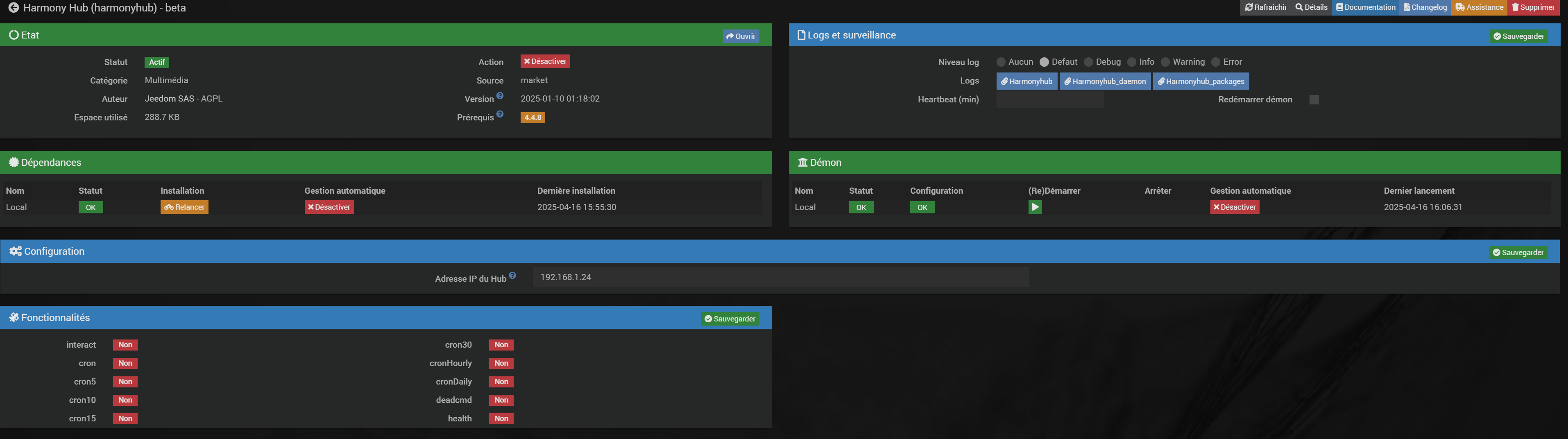The width and height of the screenshot is (1568, 439).
Task: Click the Dépendances panel gear icon
Action: [14, 162]
